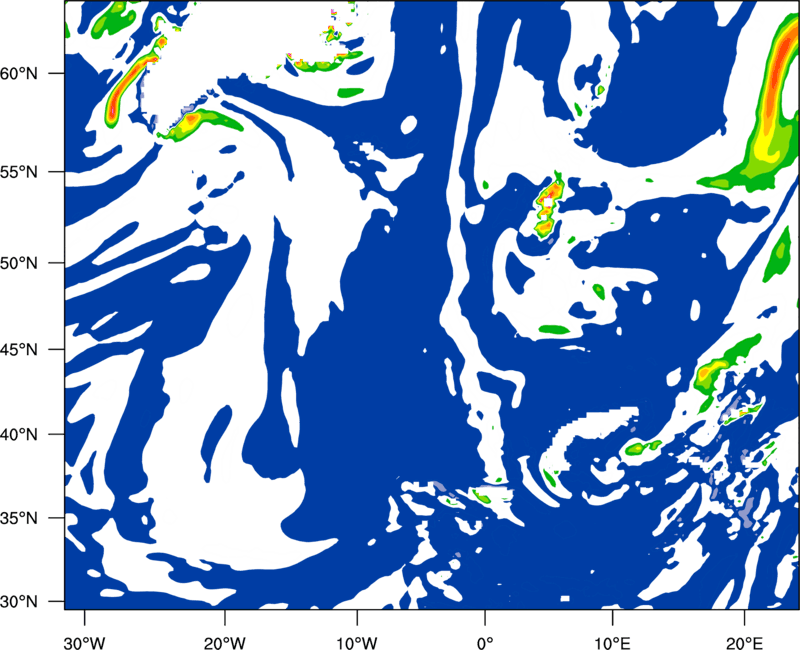
Task: Click the 0° longitude label
Action: coord(485,643)
